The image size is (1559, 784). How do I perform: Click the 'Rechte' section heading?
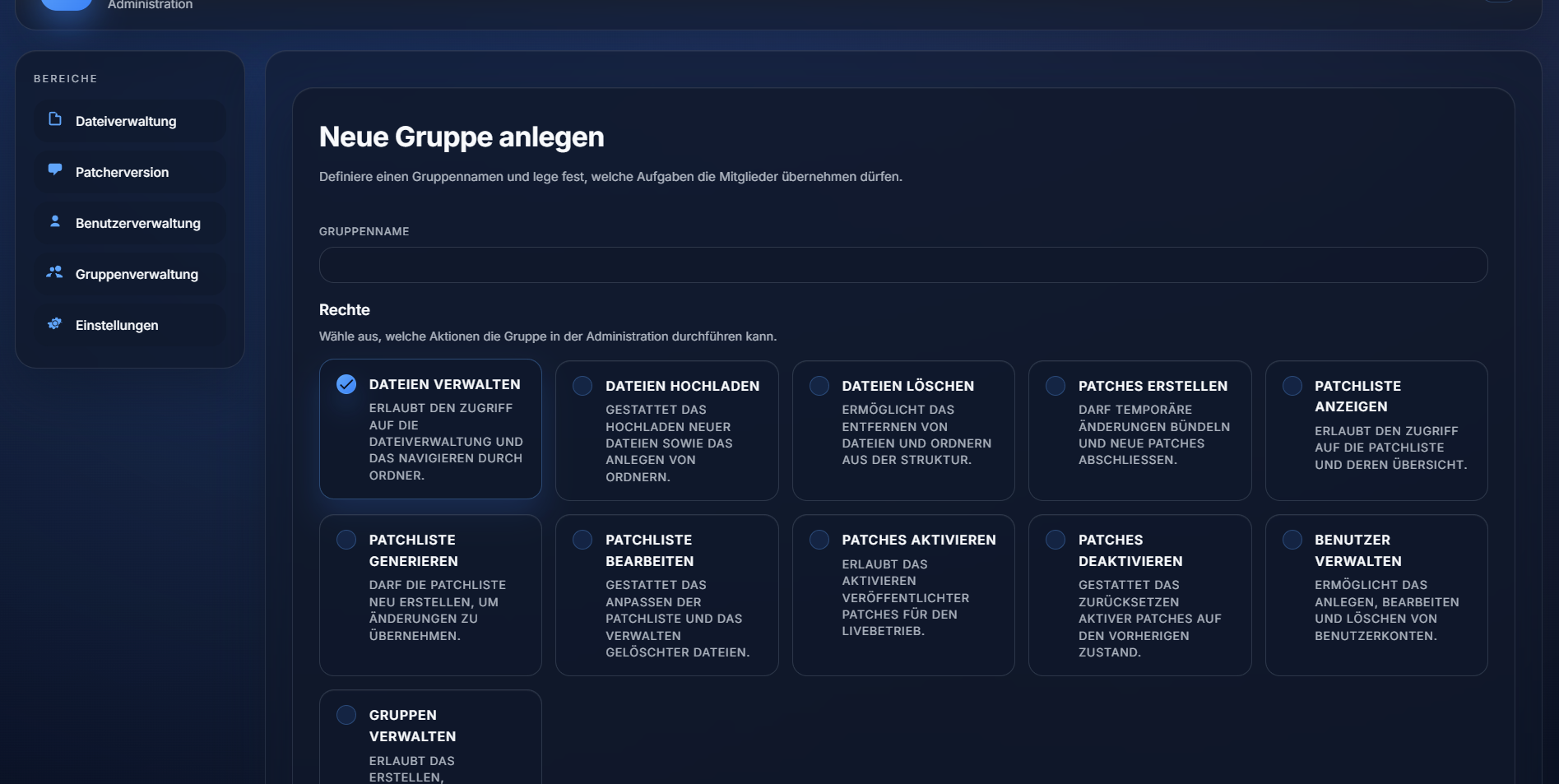(345, 310)
